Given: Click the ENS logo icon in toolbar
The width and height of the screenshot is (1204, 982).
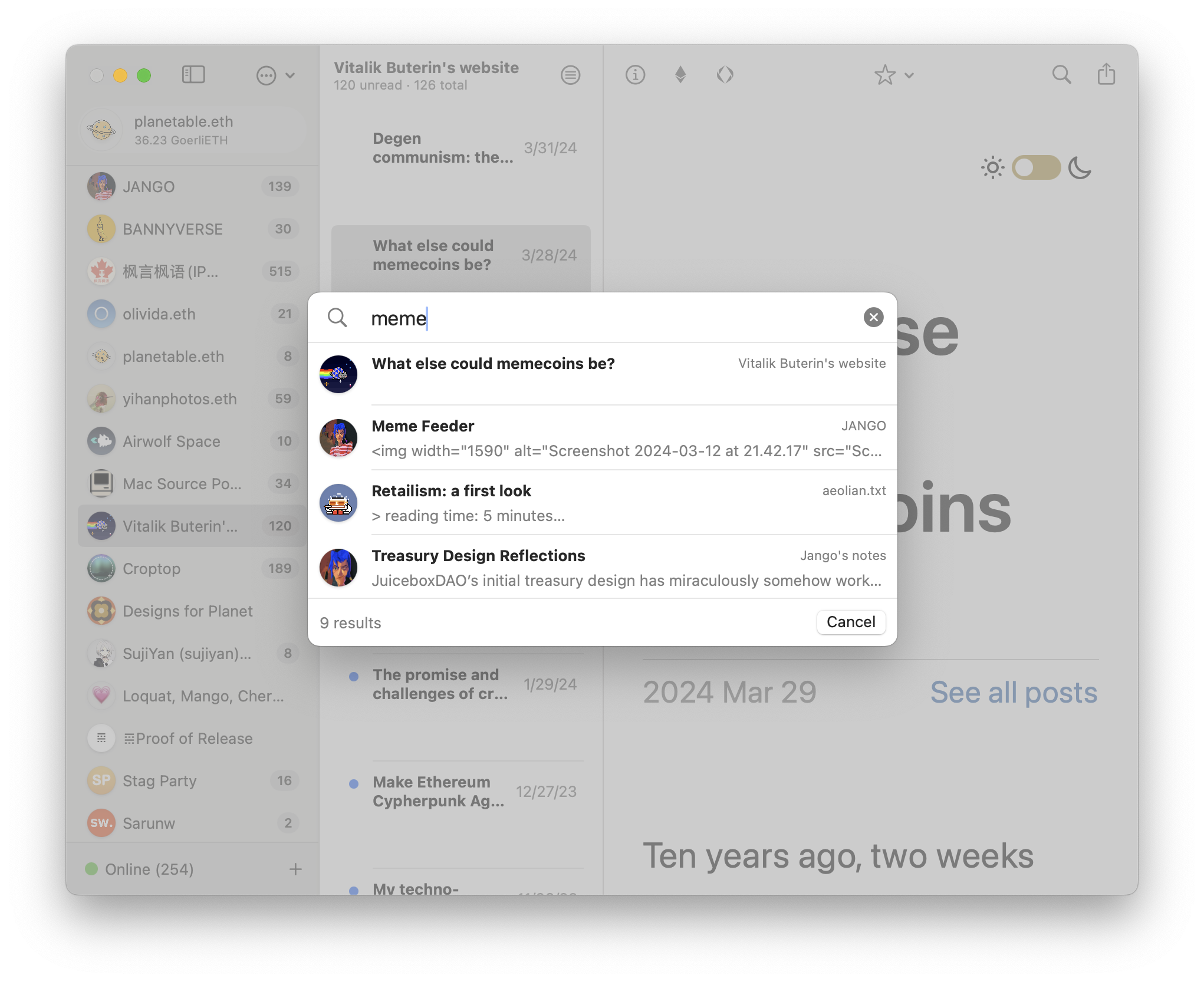Looking at the screenshot, I should [x=725, y=75].
